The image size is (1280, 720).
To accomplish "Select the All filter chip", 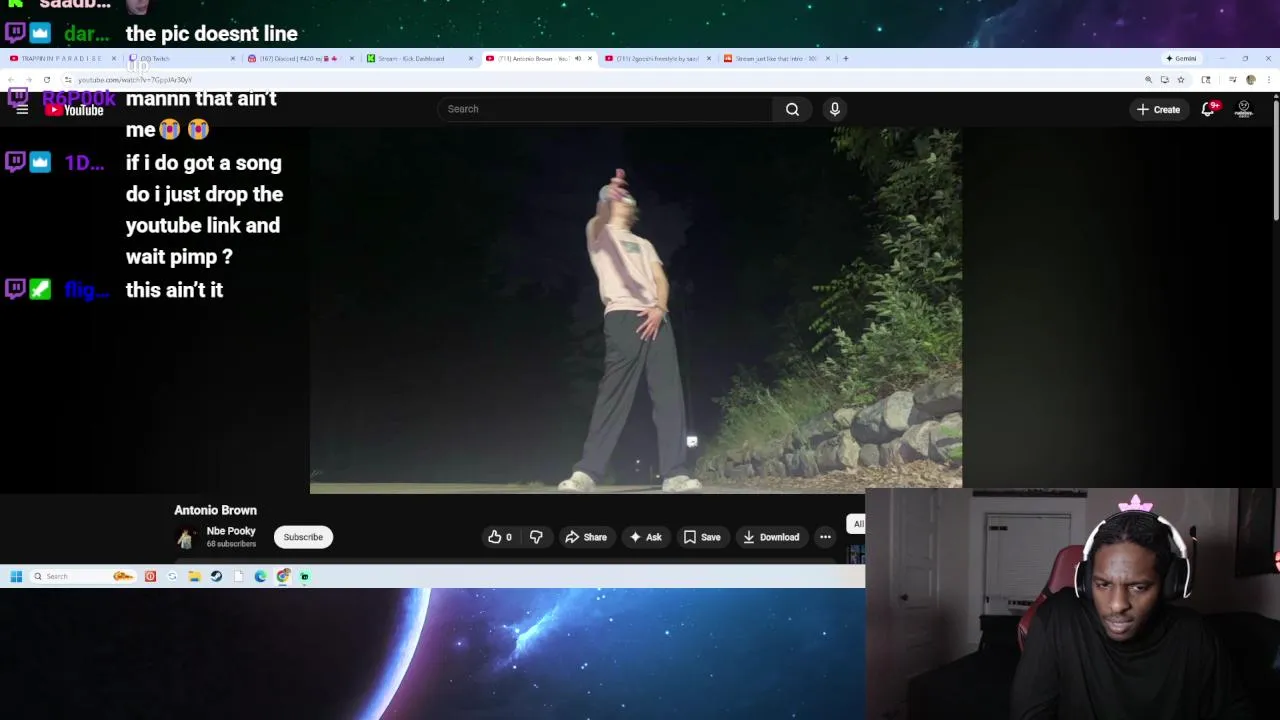I will point(858,524).
